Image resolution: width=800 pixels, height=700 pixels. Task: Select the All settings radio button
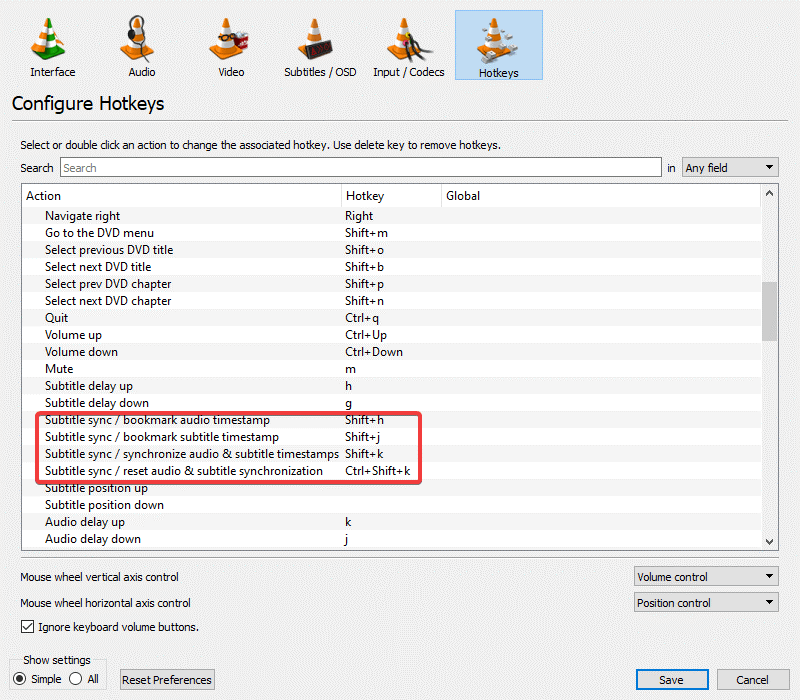(x=76, y=678)
